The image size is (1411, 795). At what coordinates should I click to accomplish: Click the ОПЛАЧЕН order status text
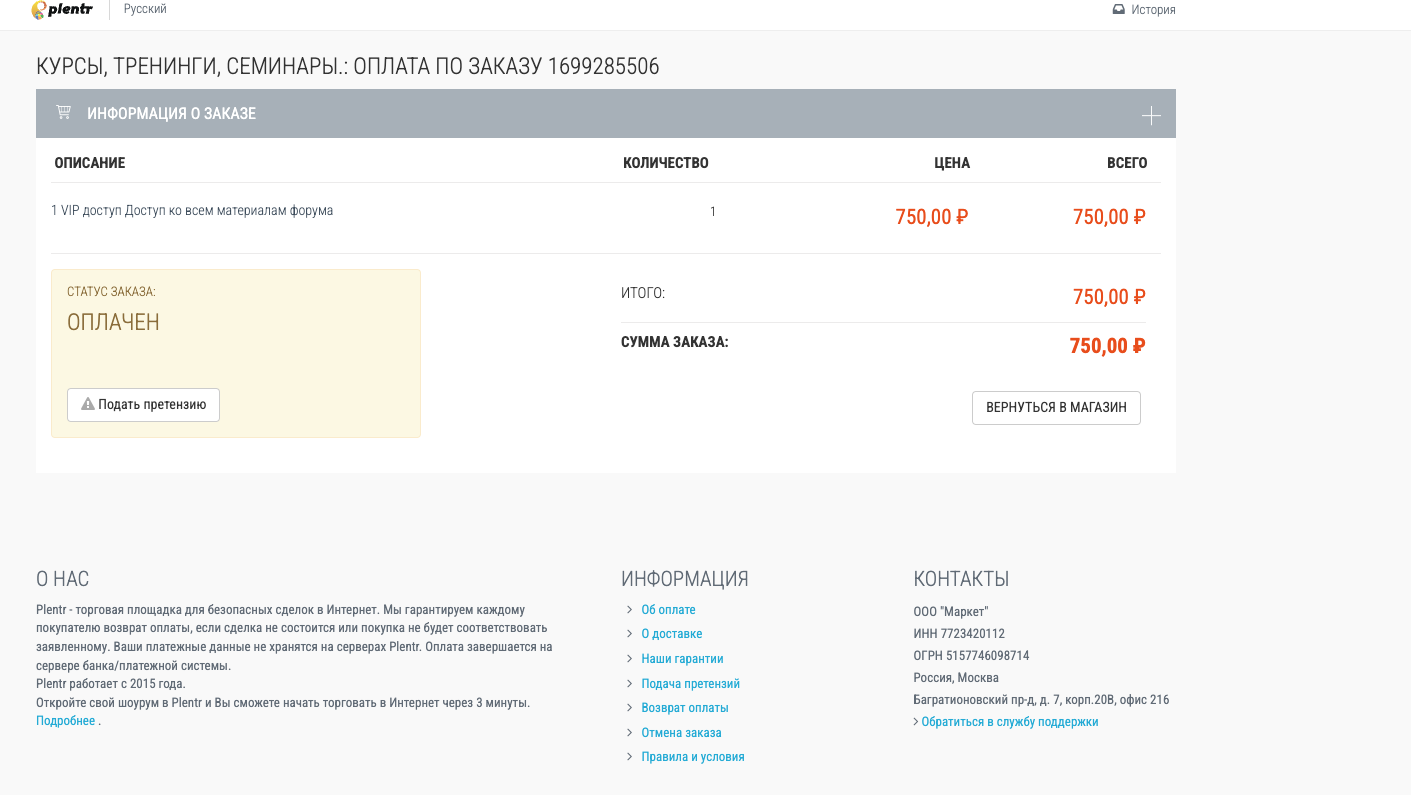(113, 322)
